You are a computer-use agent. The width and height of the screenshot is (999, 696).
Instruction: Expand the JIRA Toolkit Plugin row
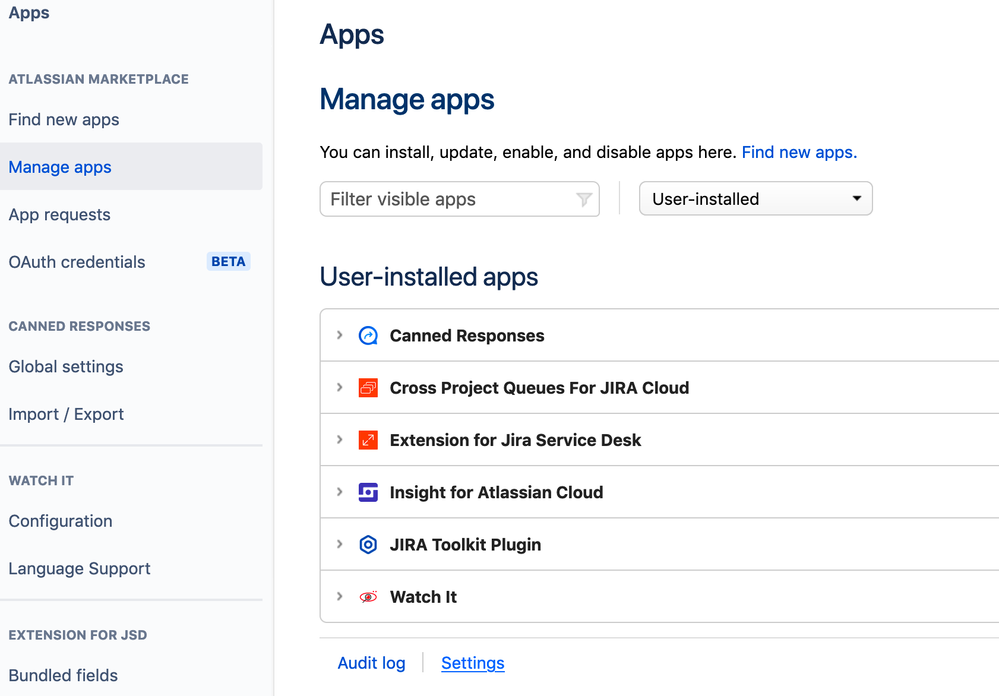[x=340, y=545]
